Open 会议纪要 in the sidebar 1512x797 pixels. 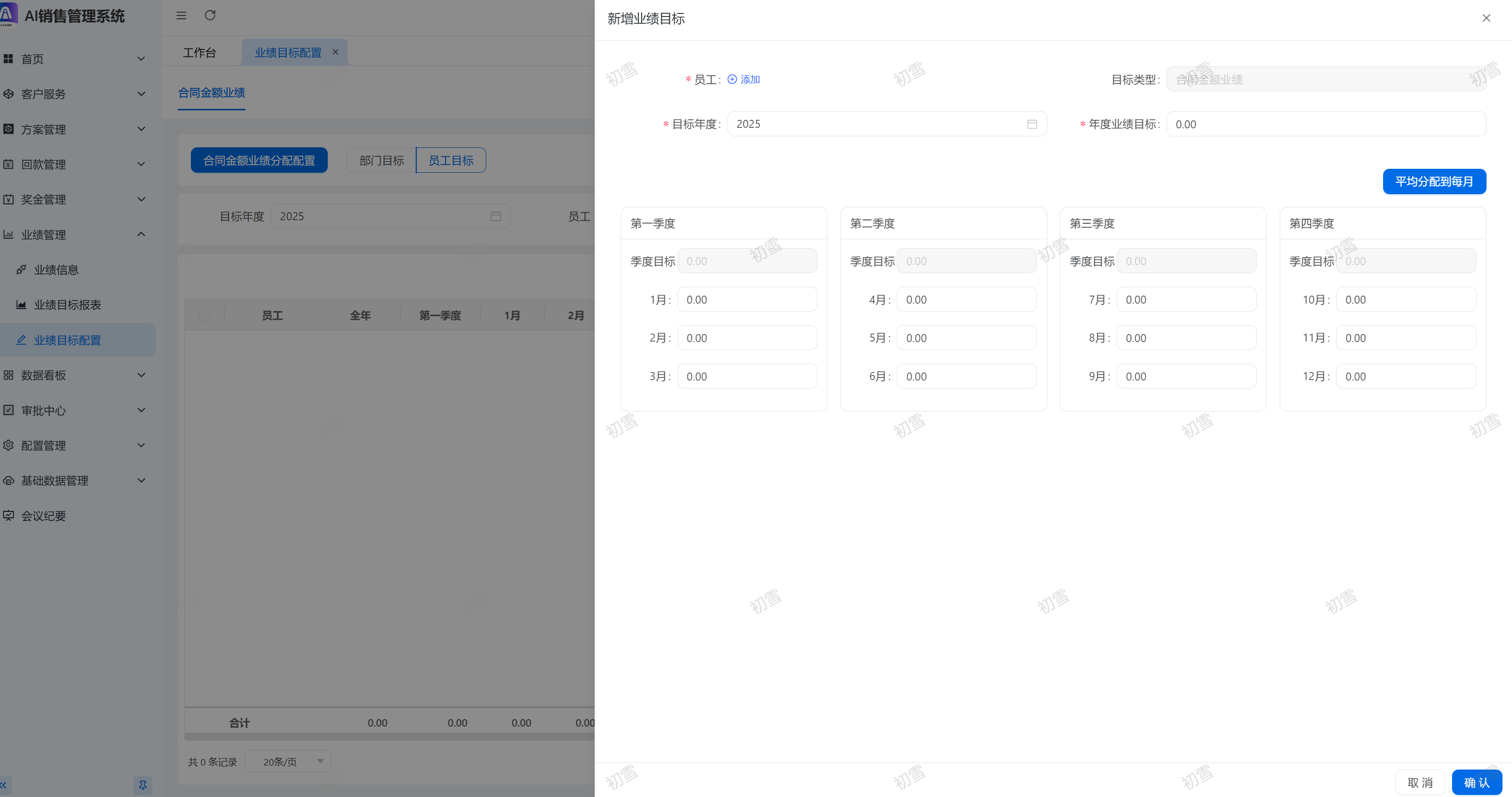pyautogui.click(x=43, y=515)
